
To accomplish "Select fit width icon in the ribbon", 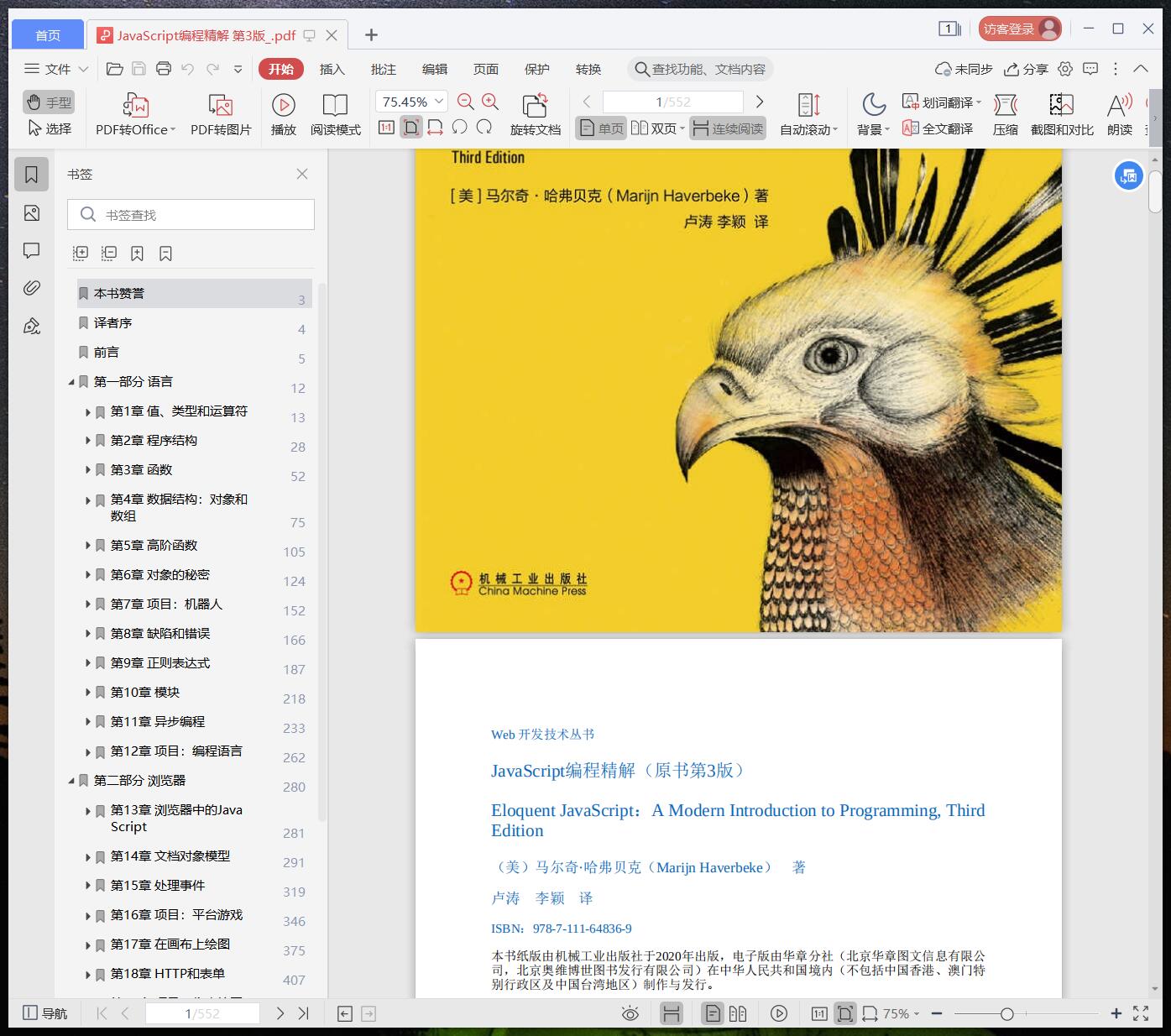I will [435, 128].
